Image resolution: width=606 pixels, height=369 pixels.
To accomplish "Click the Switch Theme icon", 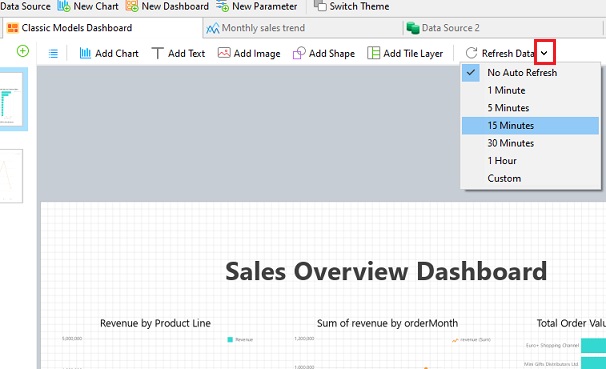I will (x=320, y=6).
